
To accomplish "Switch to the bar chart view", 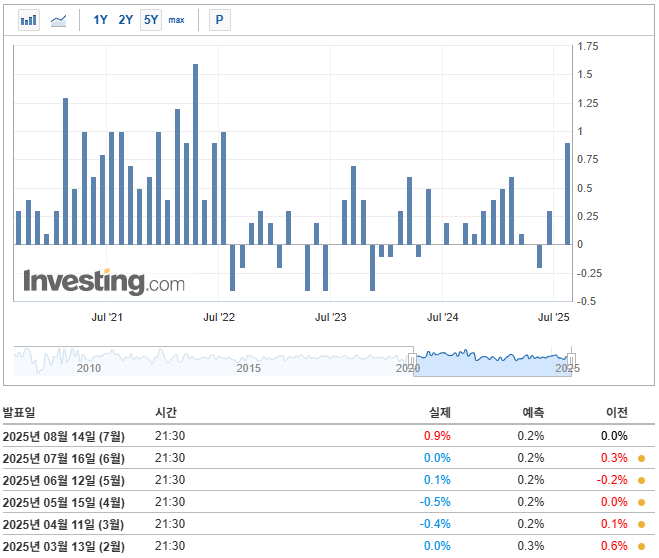I will (29, 20).
